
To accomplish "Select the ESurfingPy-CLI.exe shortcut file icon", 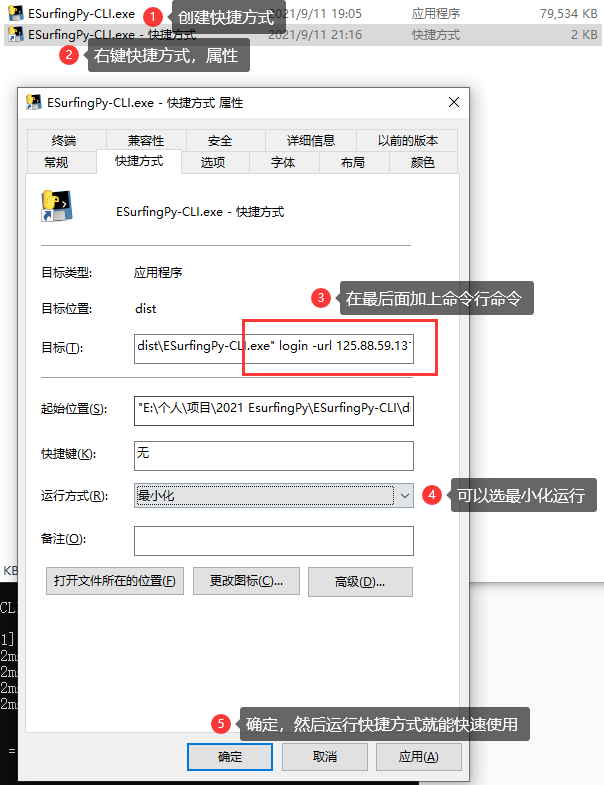I will coord(16,35).
